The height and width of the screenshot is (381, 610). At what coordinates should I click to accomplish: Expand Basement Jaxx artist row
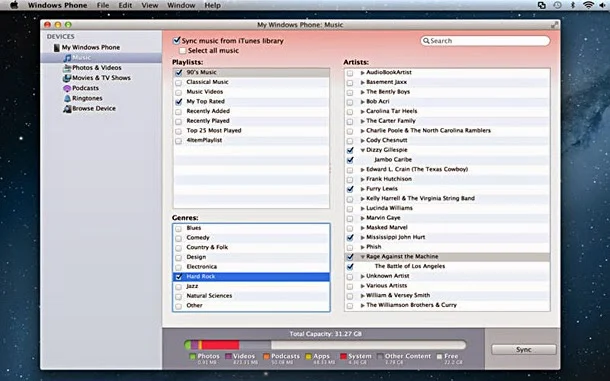(x=363, y=83)
